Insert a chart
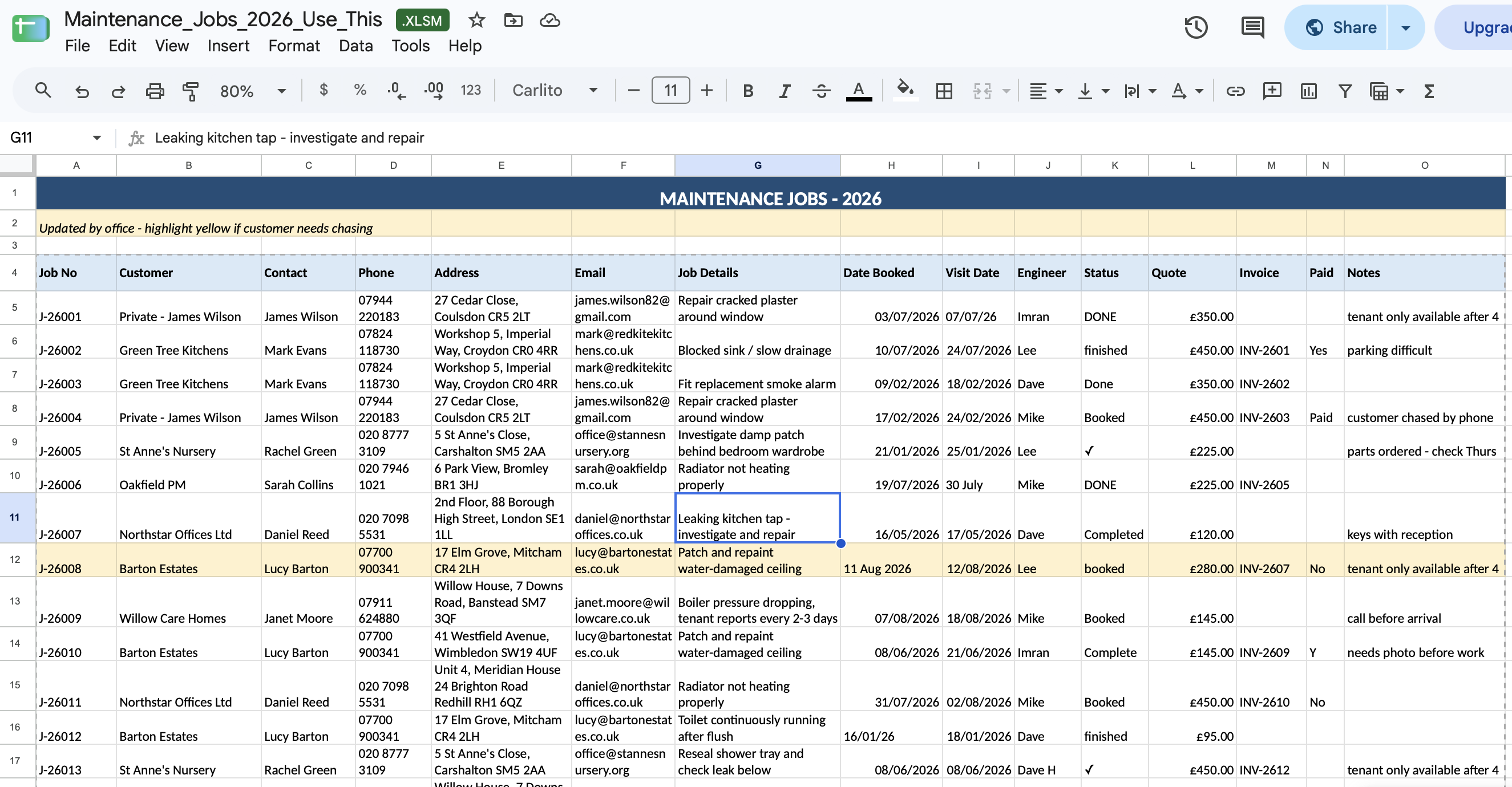This screenshot has width=1512, height=787. [1308, 90]
